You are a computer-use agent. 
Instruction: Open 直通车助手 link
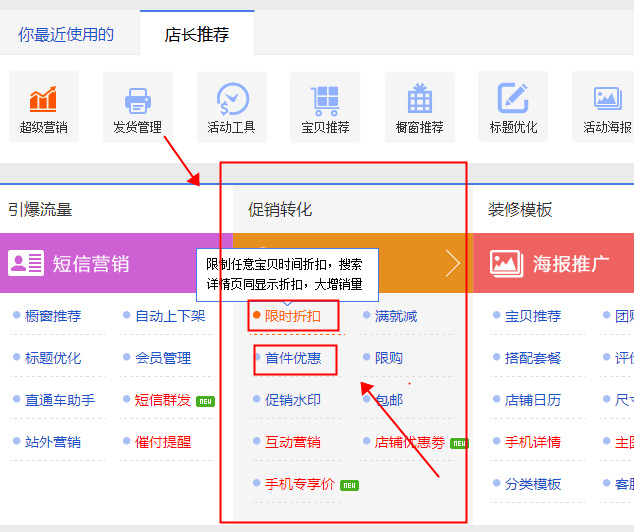coord(60,400)
